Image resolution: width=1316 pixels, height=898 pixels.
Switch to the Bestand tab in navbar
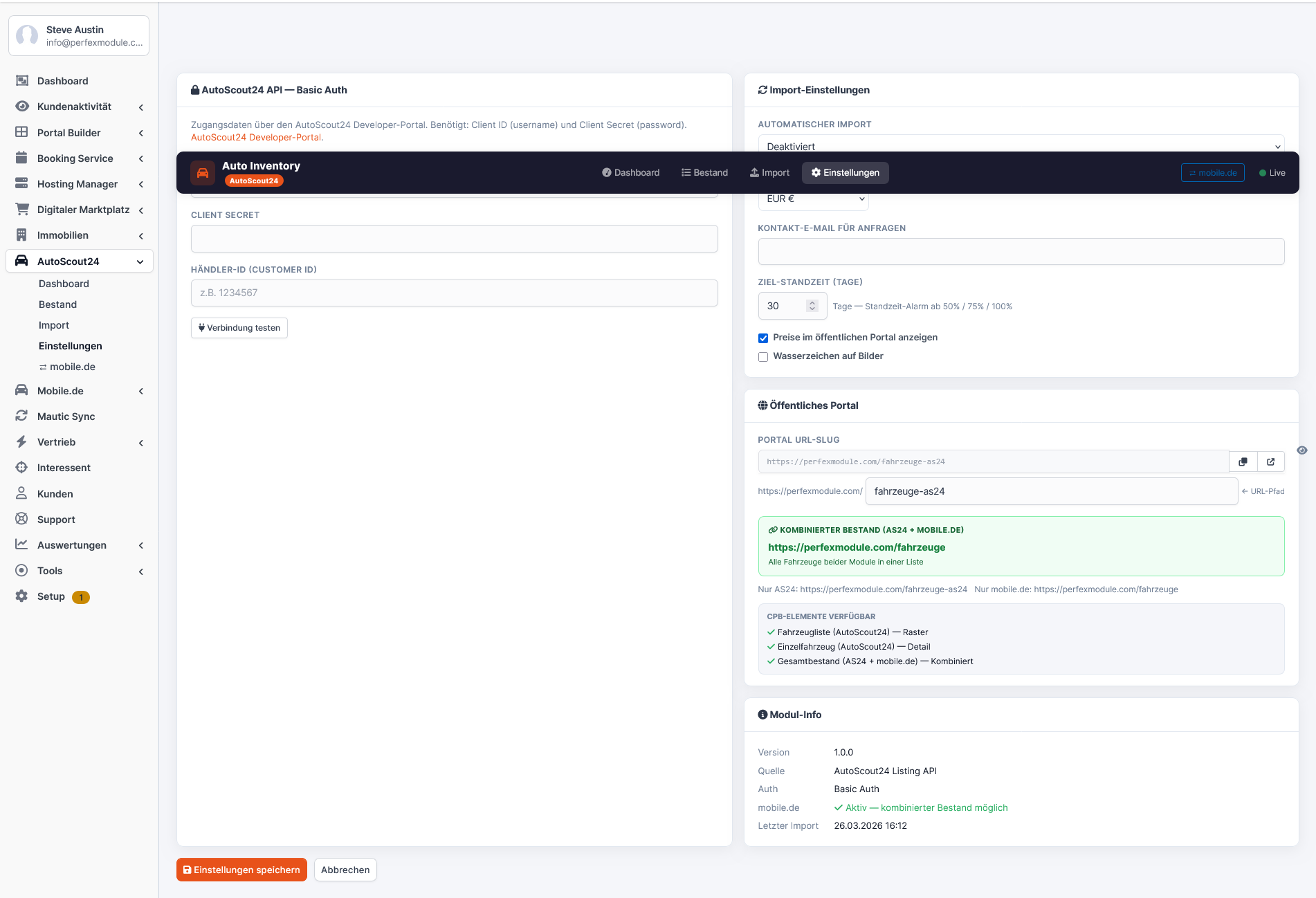[704, 173]
